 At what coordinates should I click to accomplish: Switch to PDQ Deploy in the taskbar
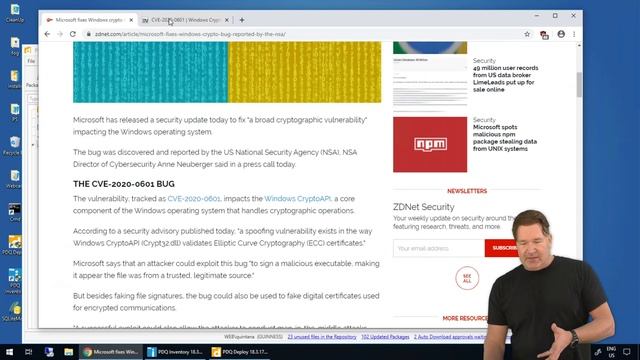pyautogui.click(x=240, y=352)
